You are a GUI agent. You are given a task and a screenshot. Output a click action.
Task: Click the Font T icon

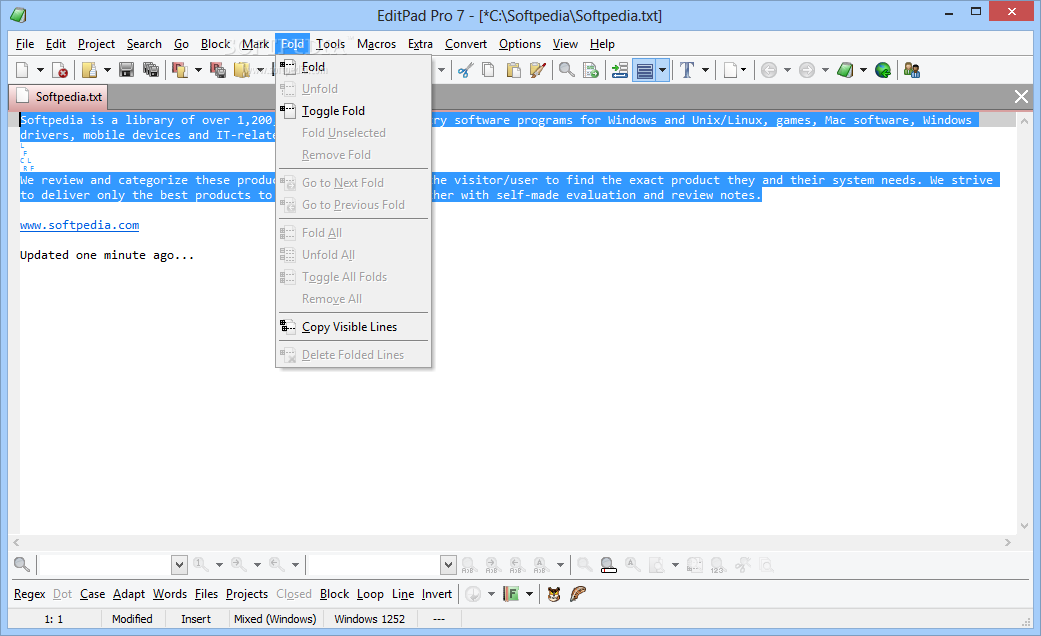point(687,70)
